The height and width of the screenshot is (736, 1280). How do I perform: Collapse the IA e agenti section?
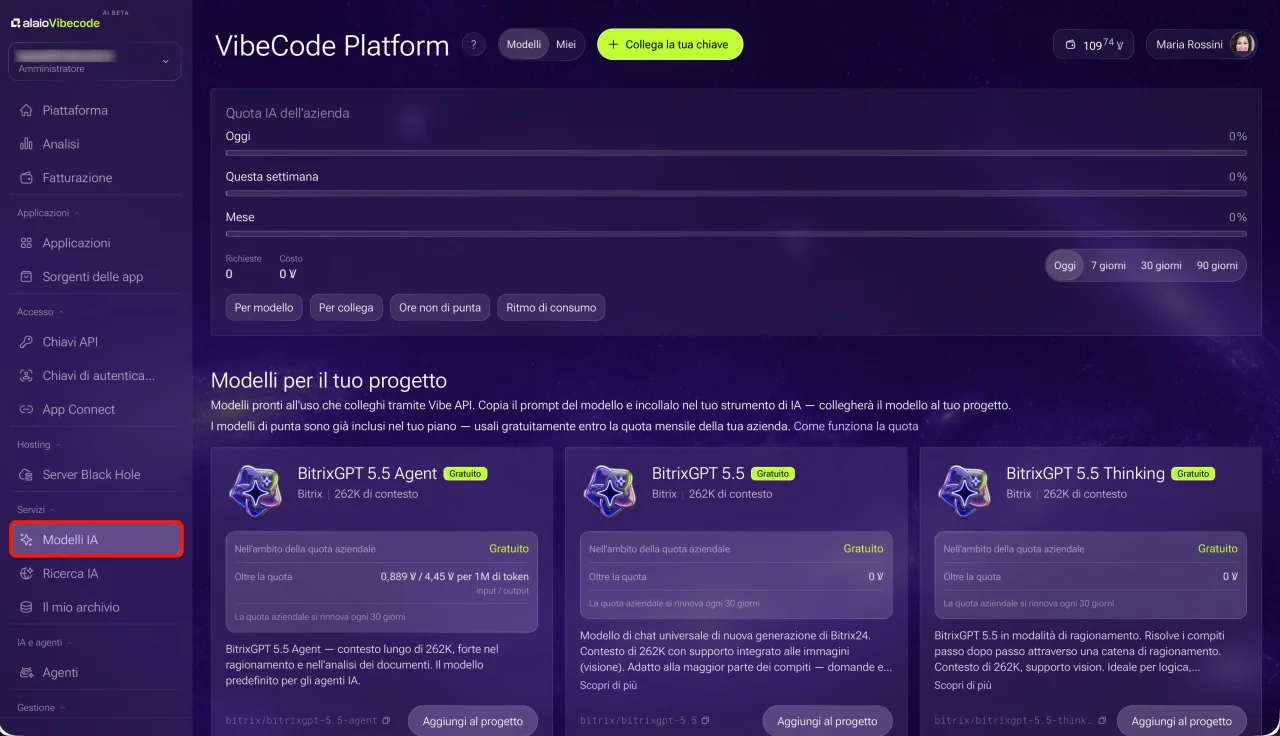coord(44,643)
